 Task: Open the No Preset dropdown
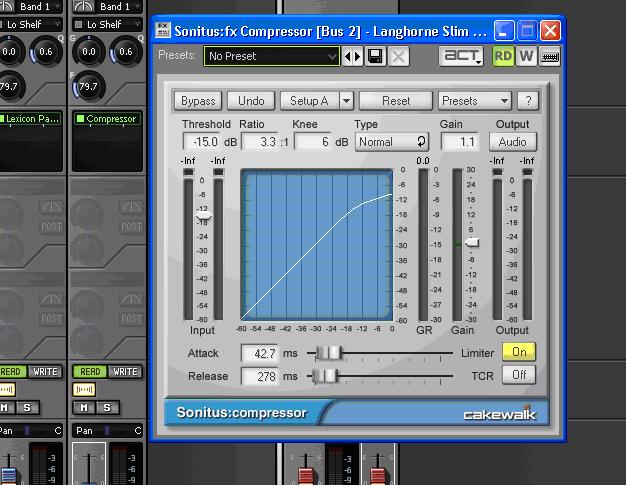(271, 56)
